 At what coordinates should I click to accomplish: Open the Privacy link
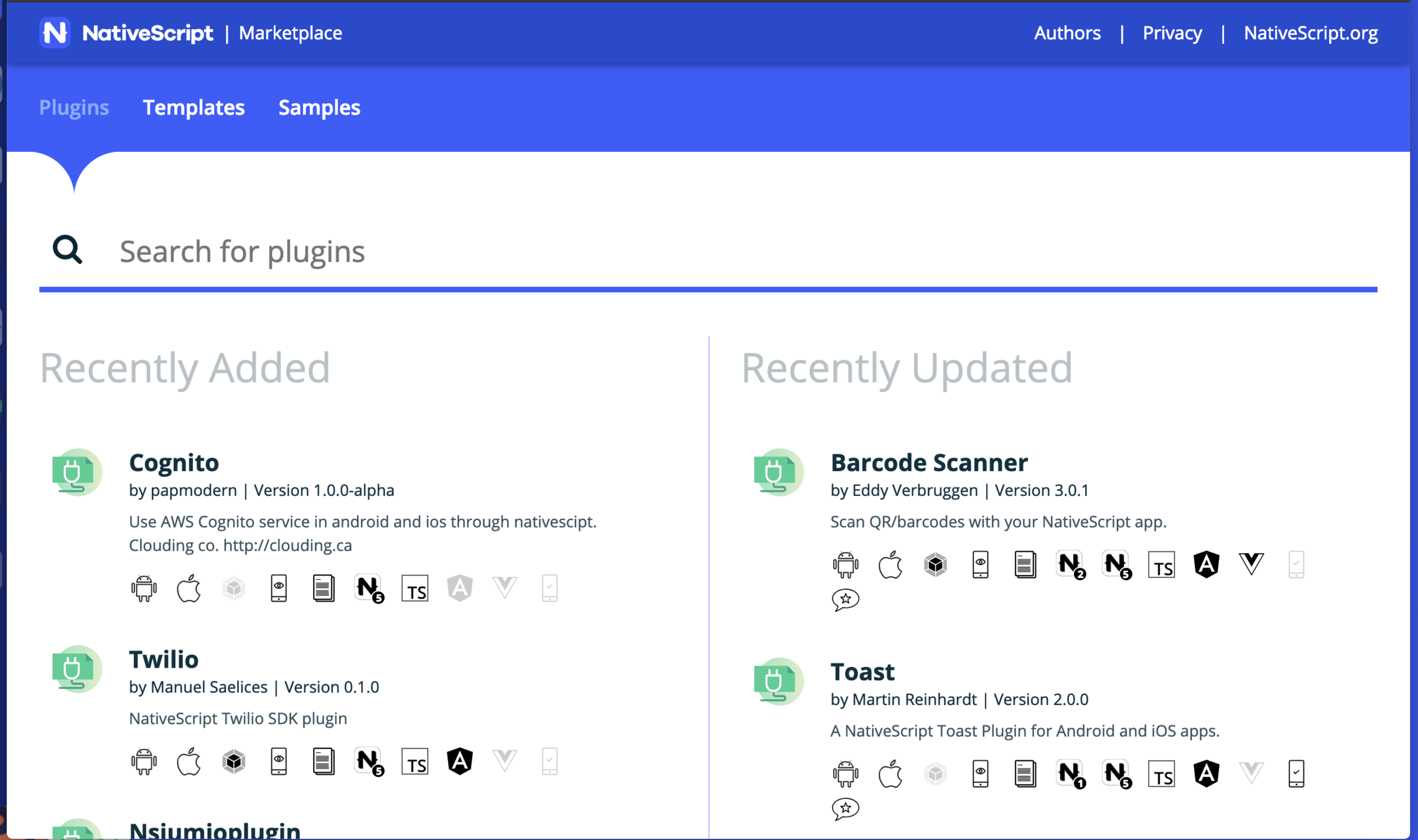(x=1172, y=33)
